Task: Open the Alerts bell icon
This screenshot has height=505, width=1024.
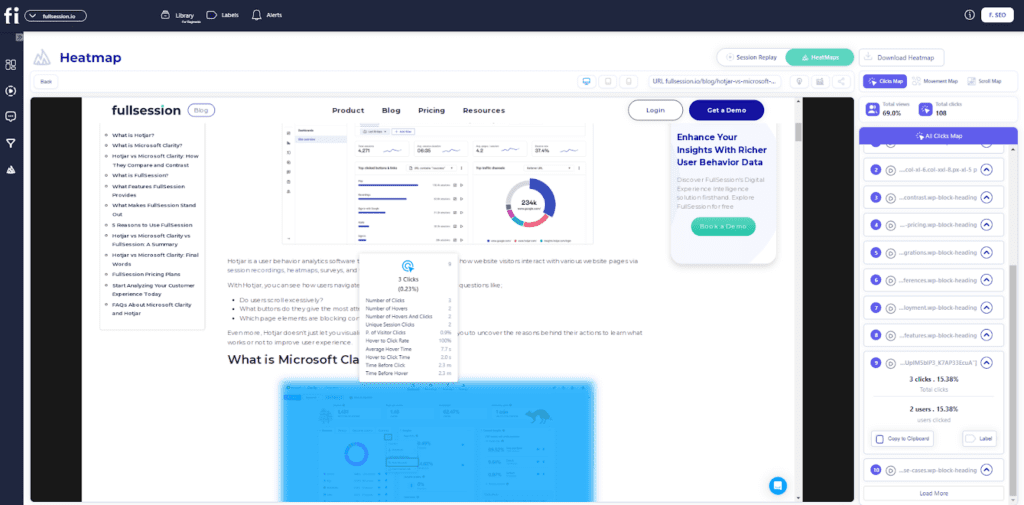Action: pos(257,15)
